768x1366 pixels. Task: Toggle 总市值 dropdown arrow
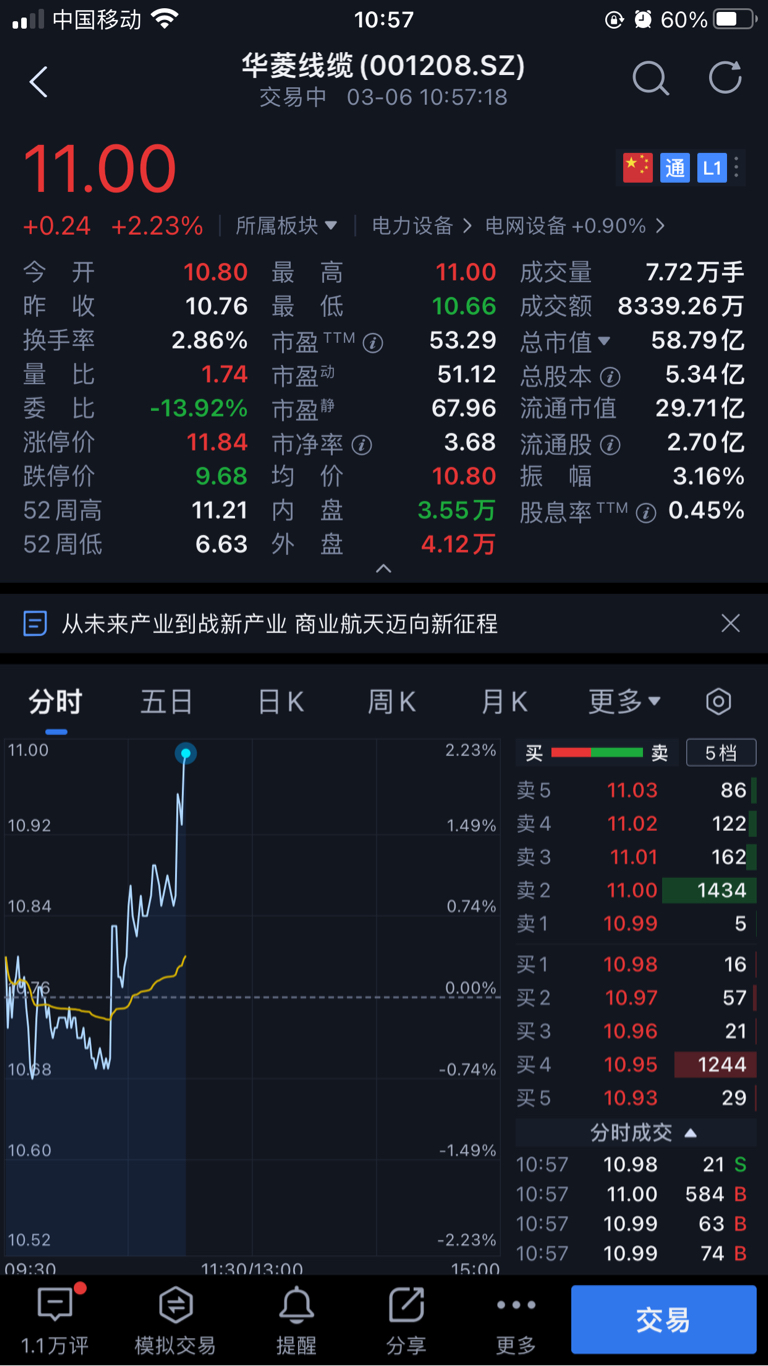click(604, 342)
